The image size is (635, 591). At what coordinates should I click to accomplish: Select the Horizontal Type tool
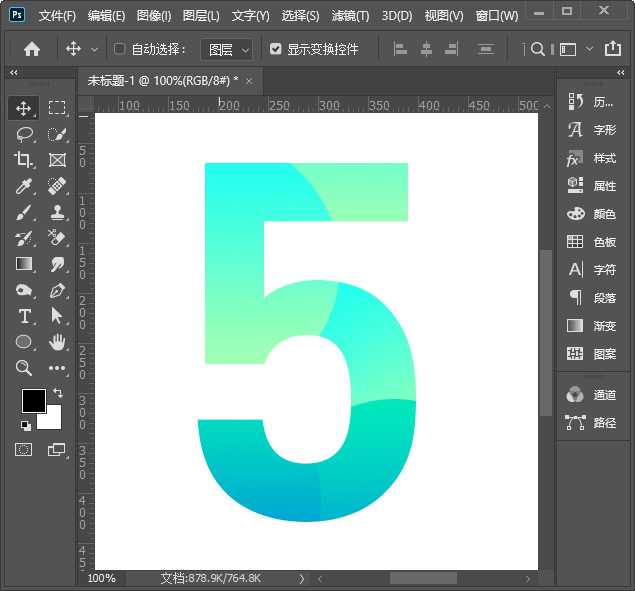tap(24, 316)
